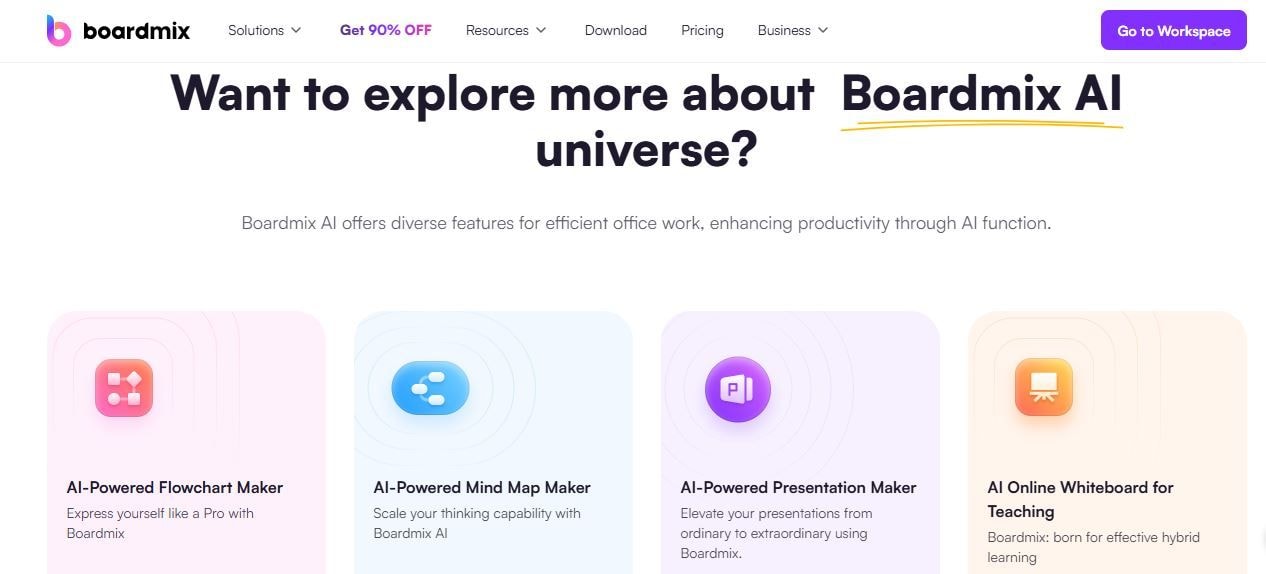Go to the Pricing page
This screenshot has width=1266, height=574.
tap(702, 30)
